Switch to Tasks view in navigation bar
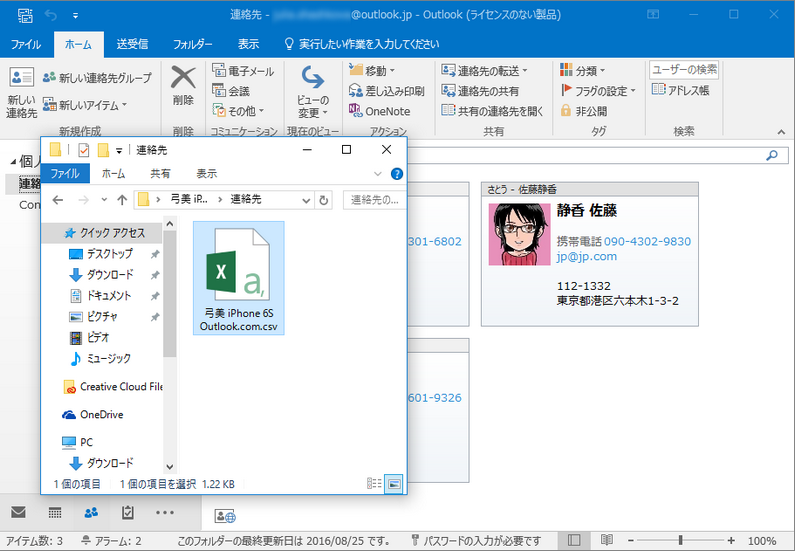795x551 pixels. tap(128, 512)
